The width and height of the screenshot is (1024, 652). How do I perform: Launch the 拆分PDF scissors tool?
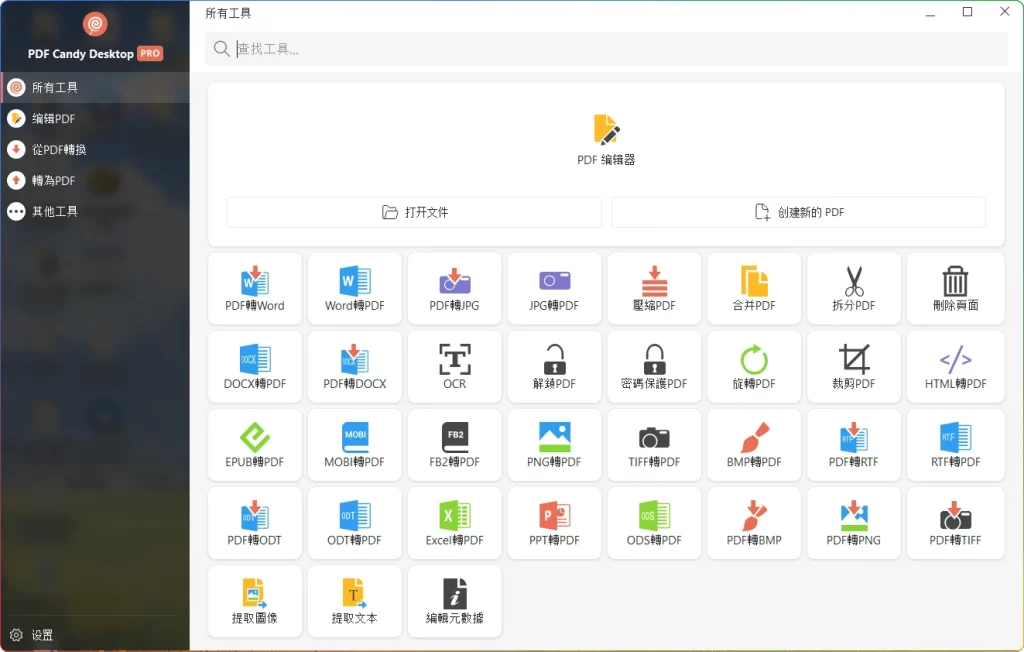pyautogui.click(x=853, y=288)
